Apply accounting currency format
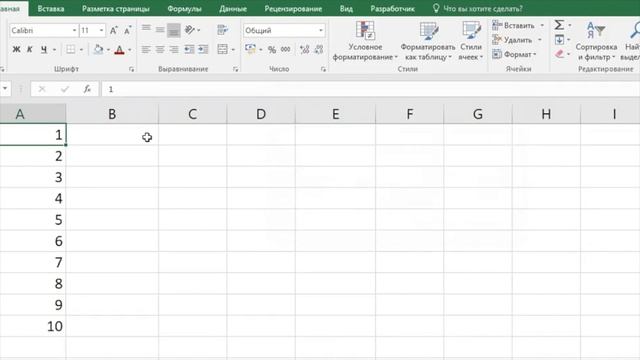 coord(250,49)
